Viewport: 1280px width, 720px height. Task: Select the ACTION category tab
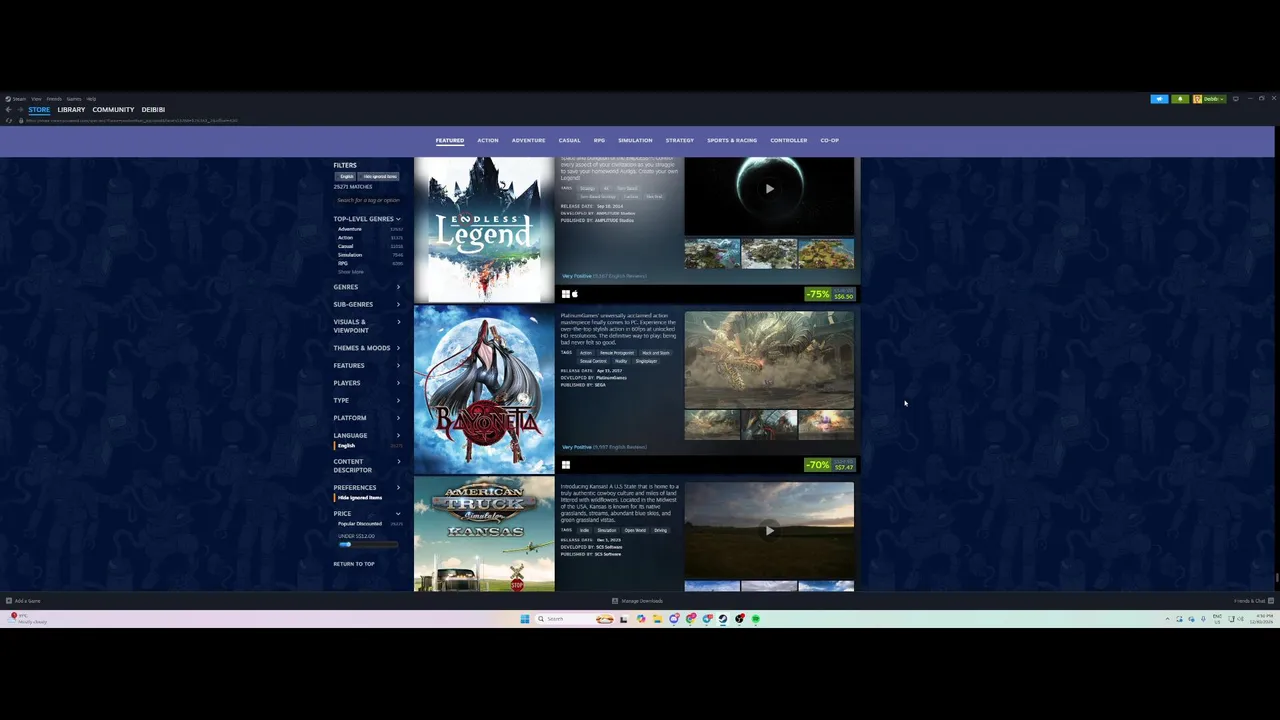click(x=488, y=140)
